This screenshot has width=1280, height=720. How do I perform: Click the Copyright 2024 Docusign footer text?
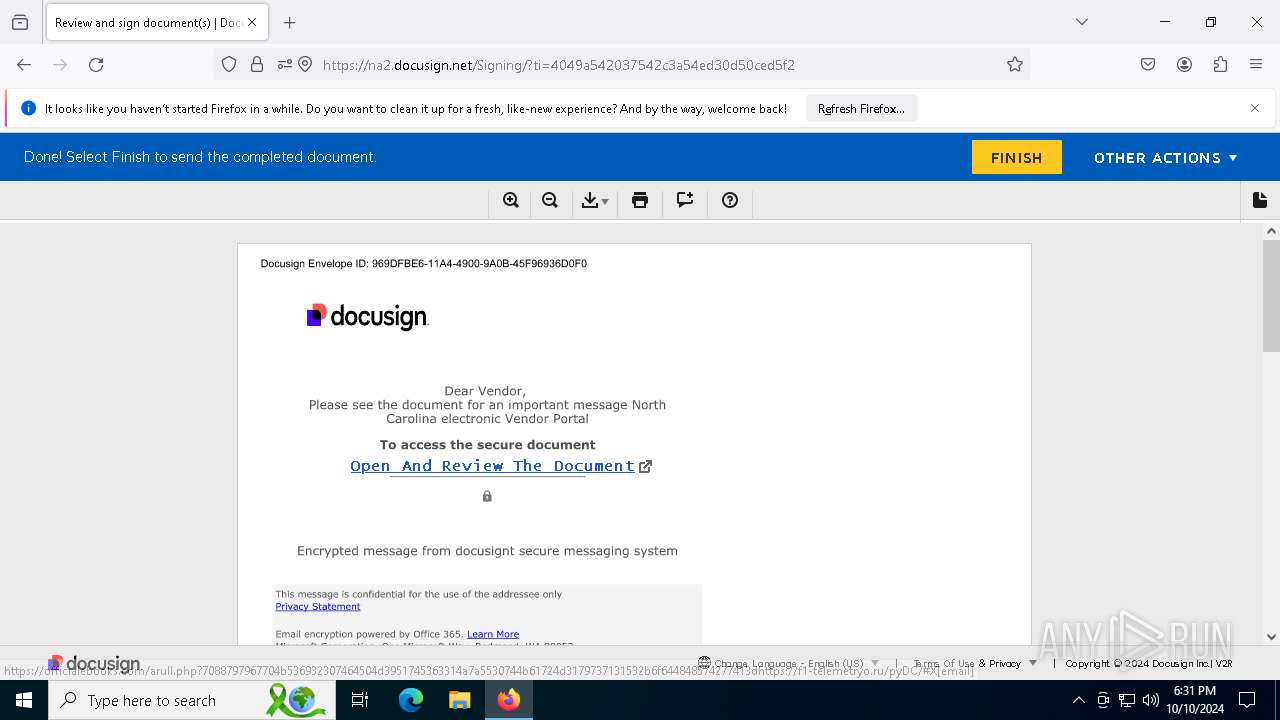coord(1148,663)
